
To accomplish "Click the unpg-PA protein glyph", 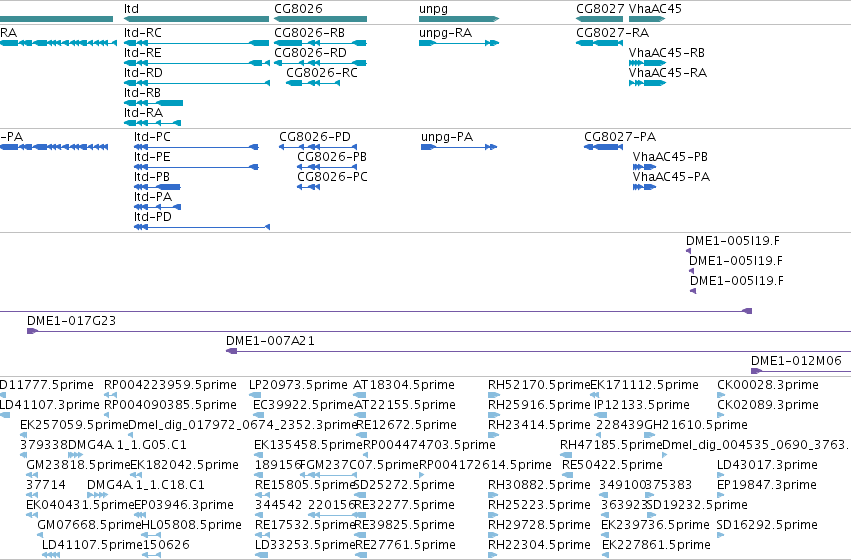I will coord(459,147).
